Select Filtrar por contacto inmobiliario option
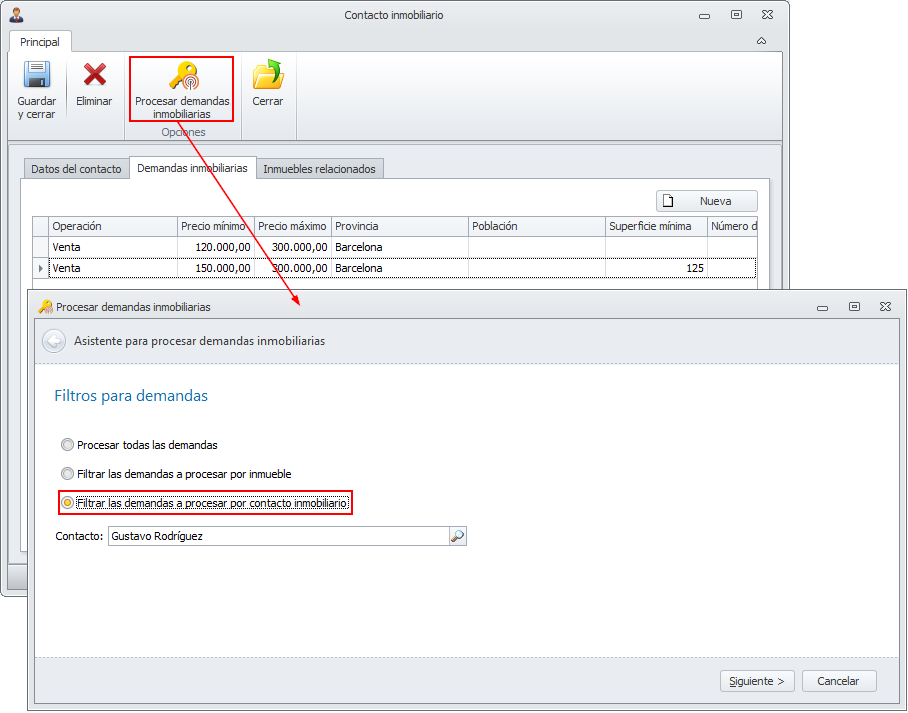 (205, 503)
